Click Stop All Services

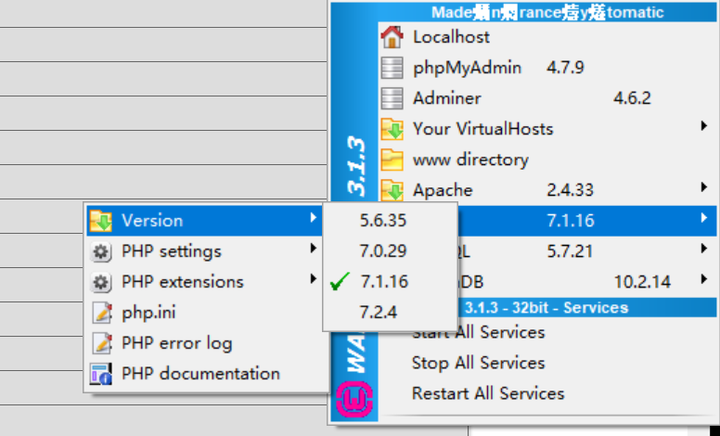pos(478,362)
